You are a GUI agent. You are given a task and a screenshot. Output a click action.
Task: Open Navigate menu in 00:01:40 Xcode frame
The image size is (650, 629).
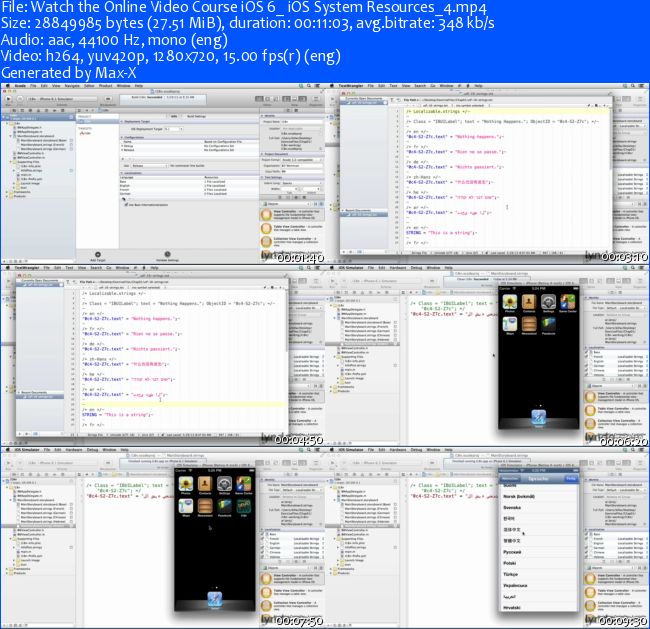coord(72,86)
